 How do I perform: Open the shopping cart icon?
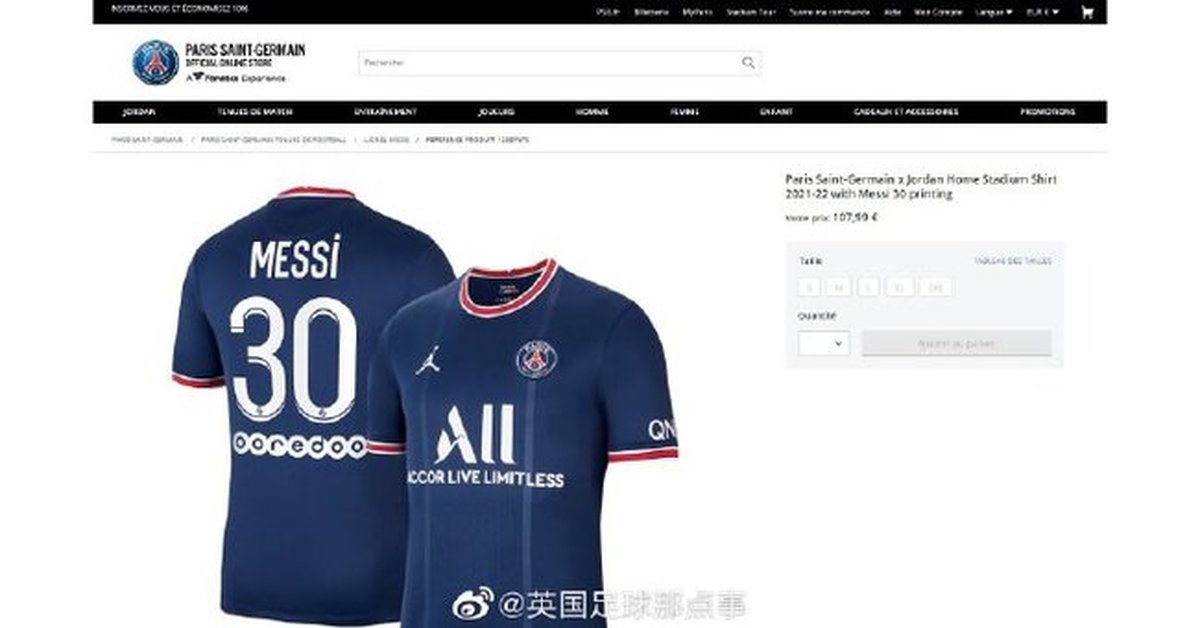click(1087, 12)
